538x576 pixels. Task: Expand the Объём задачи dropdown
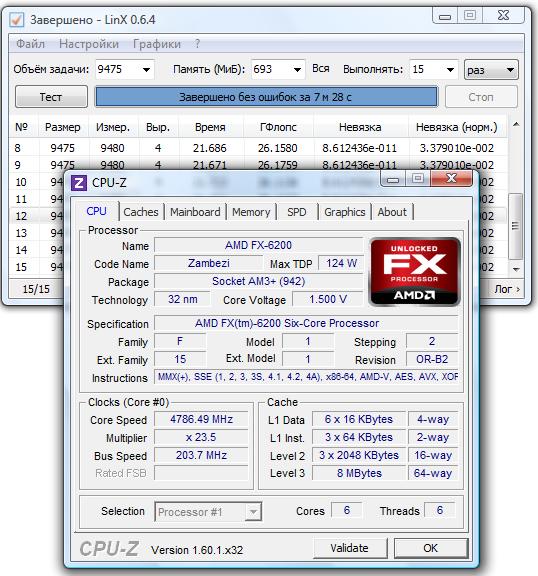coord(146,69)
